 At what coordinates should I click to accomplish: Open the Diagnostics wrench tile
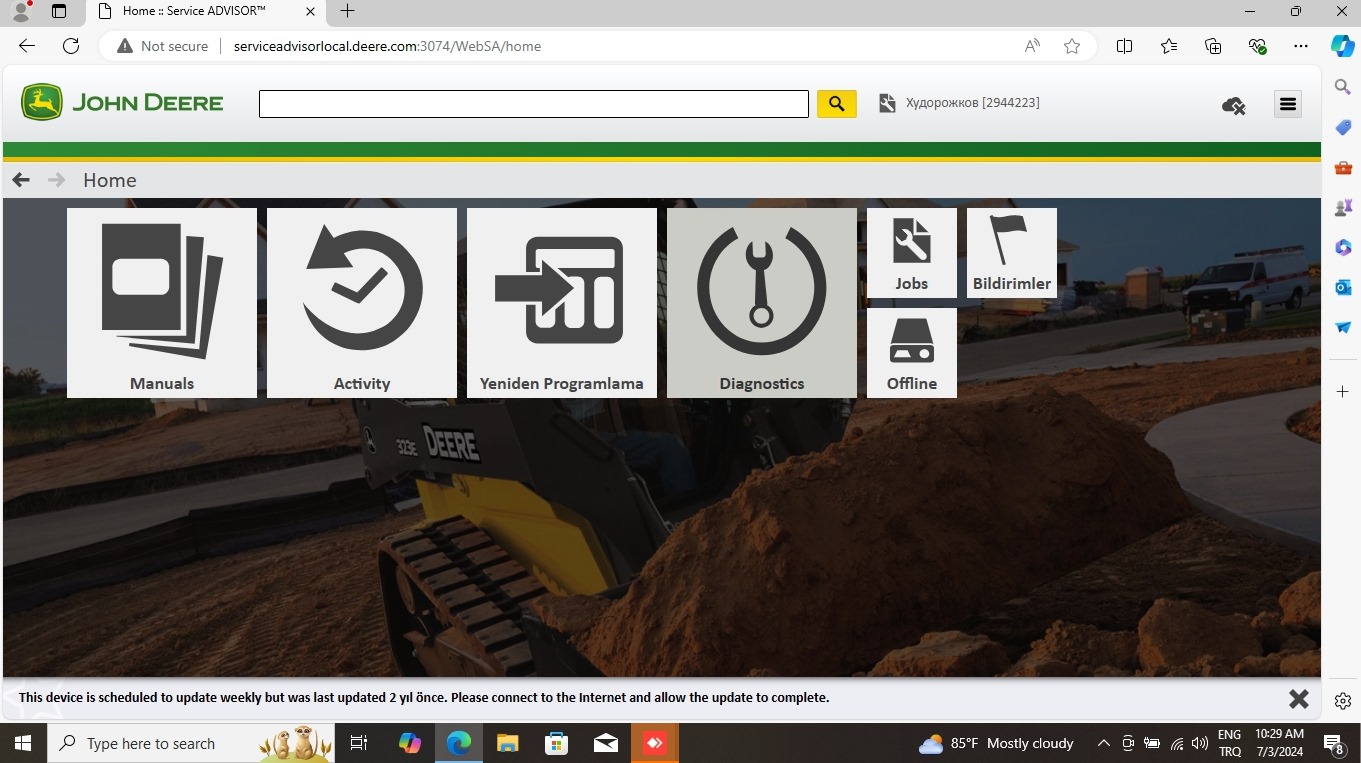pos(762,302)
